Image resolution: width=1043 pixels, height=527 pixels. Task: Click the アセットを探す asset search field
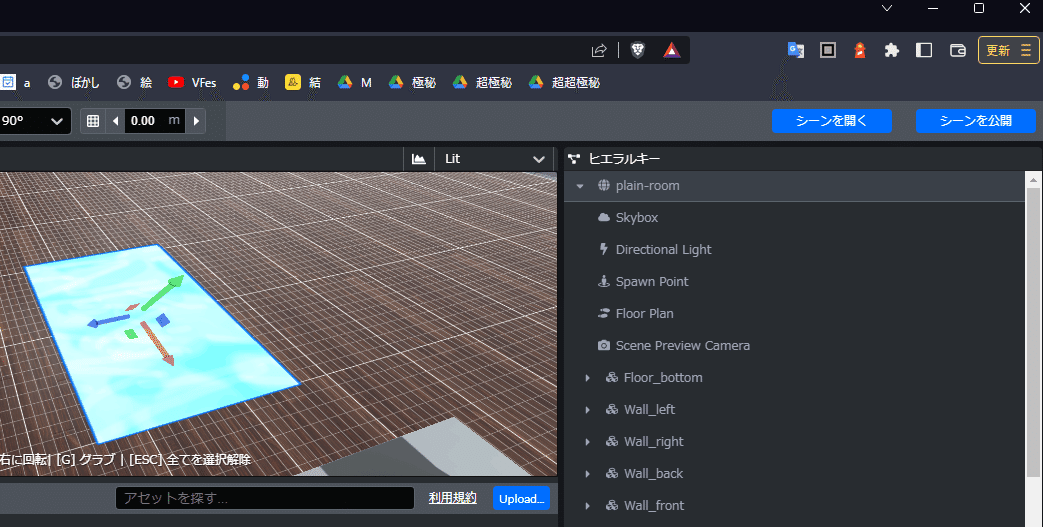(x=265, y=498)
